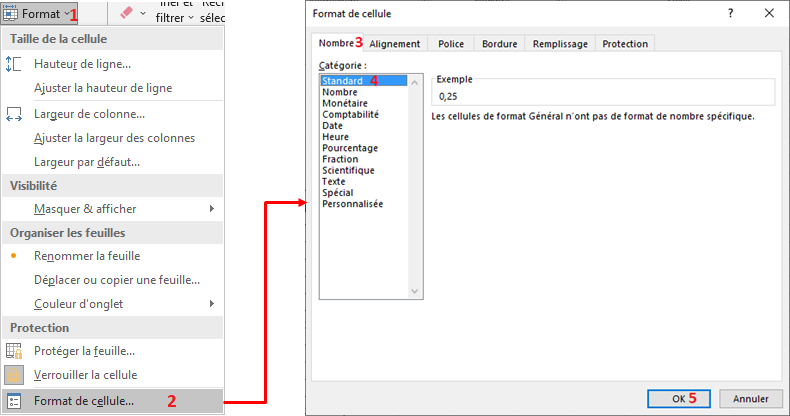Screen dimensions: 790x416
Task: Click OK in Format de cellule
Action: click(x=679, y=399)
